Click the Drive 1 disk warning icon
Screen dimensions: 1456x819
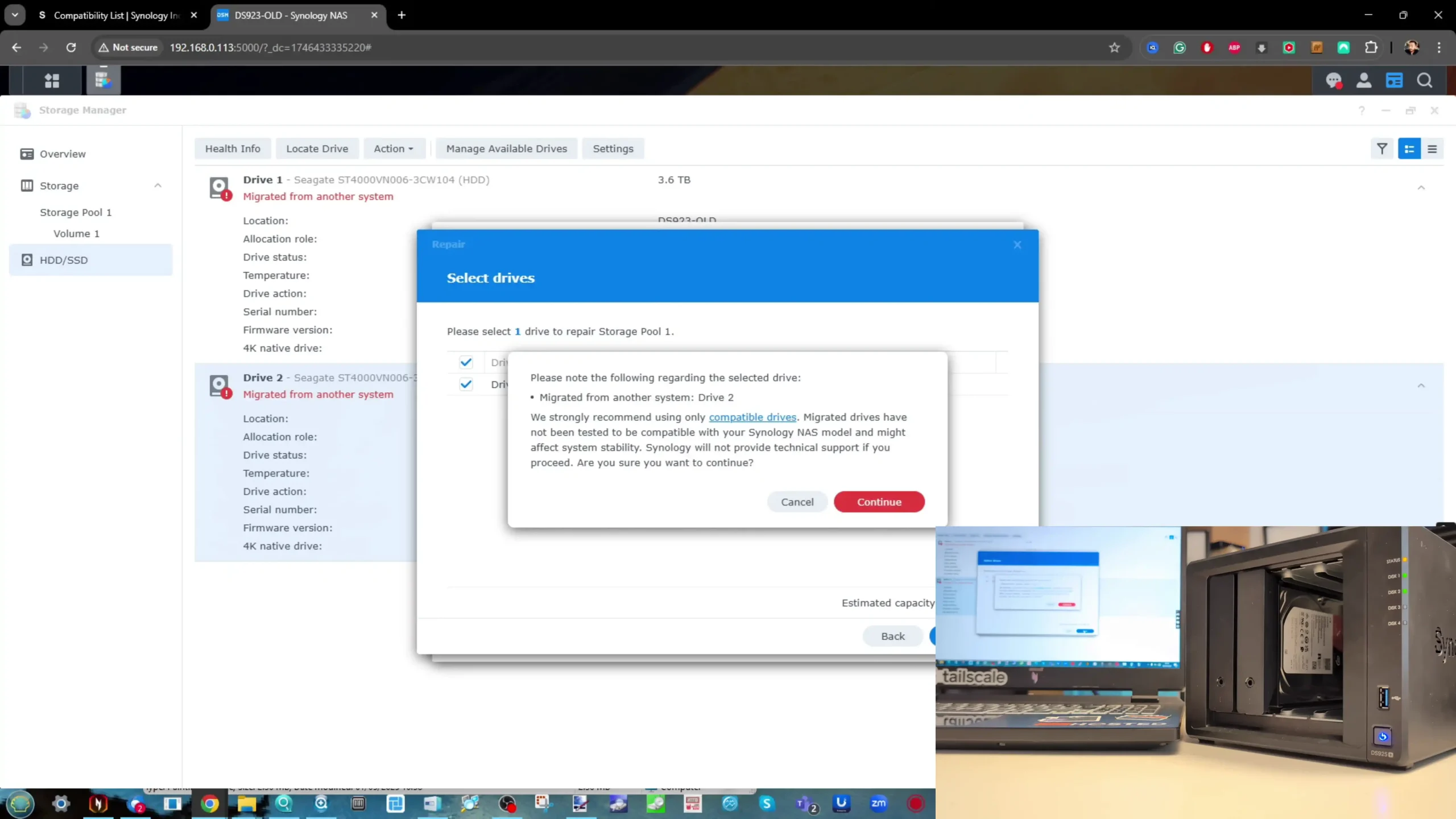pyautogui.click(x=220, y=188)
